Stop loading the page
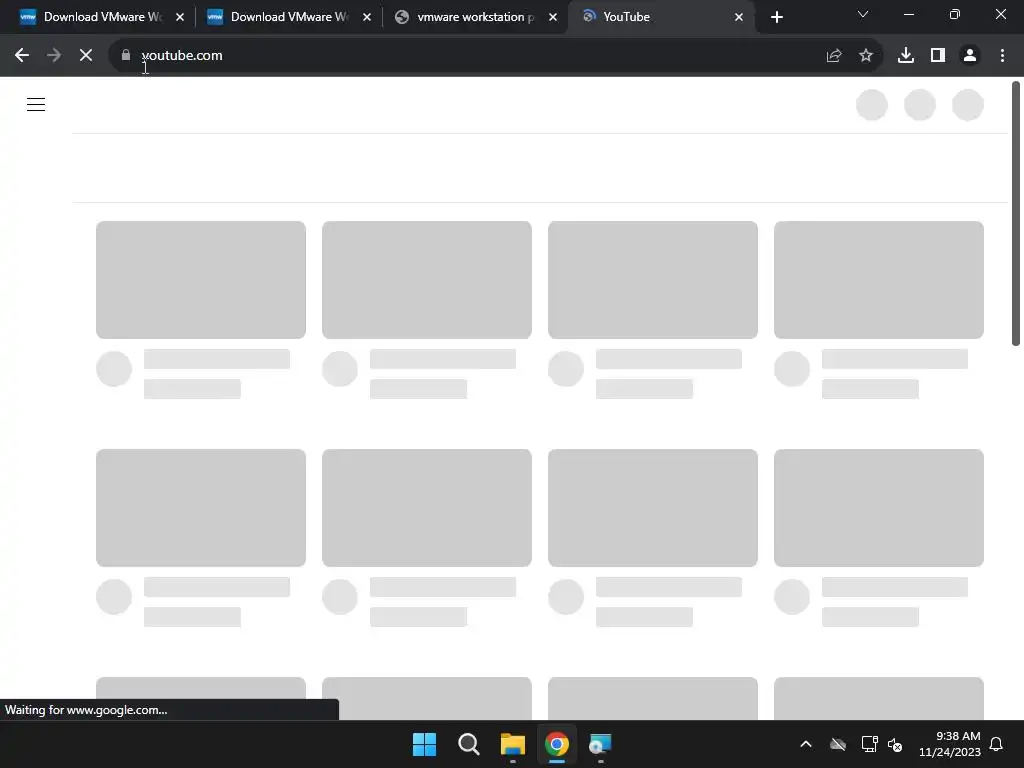 (86, 56)
